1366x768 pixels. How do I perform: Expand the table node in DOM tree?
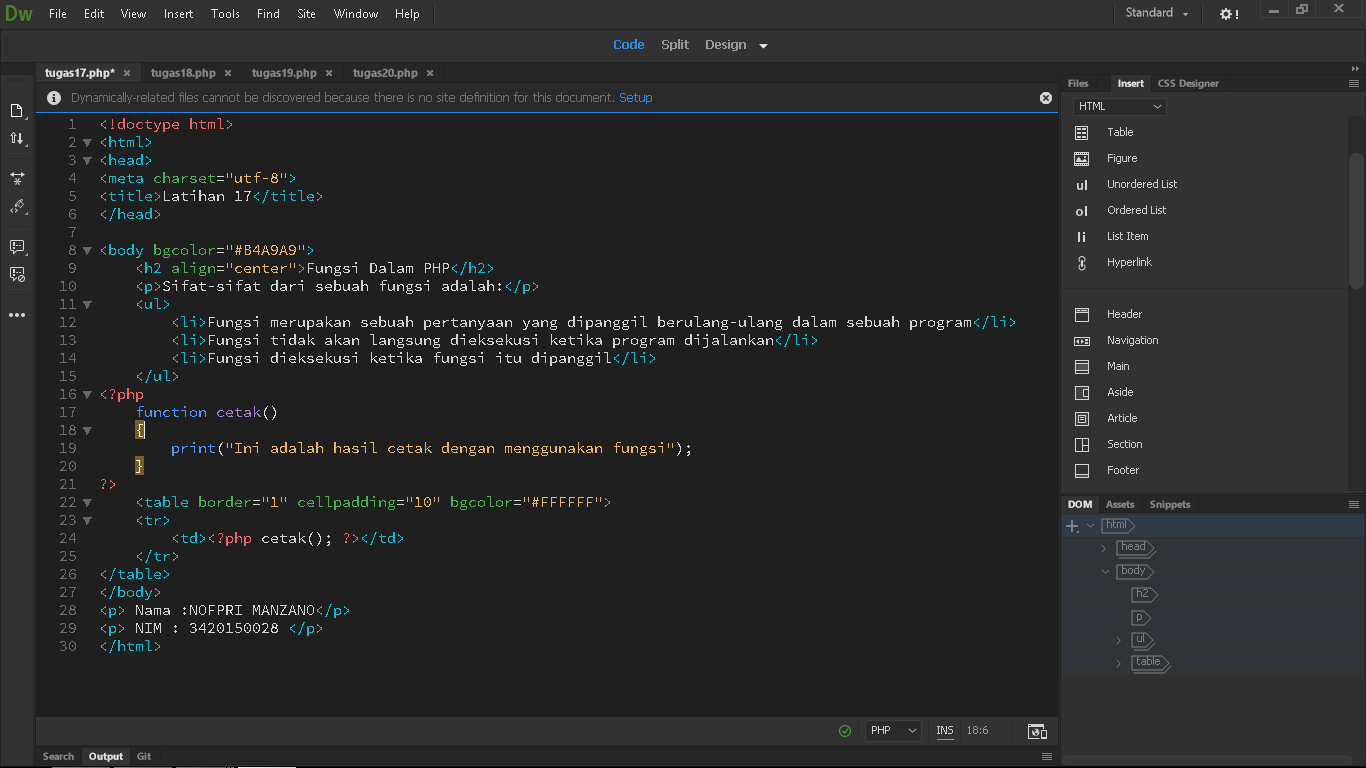(1118, 663)
